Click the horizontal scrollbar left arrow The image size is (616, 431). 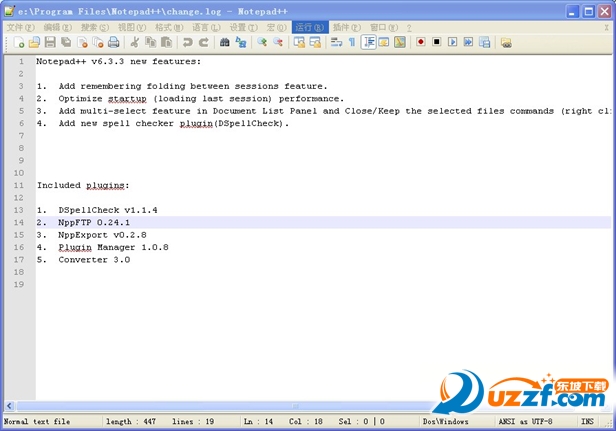[x=9, y=406]
